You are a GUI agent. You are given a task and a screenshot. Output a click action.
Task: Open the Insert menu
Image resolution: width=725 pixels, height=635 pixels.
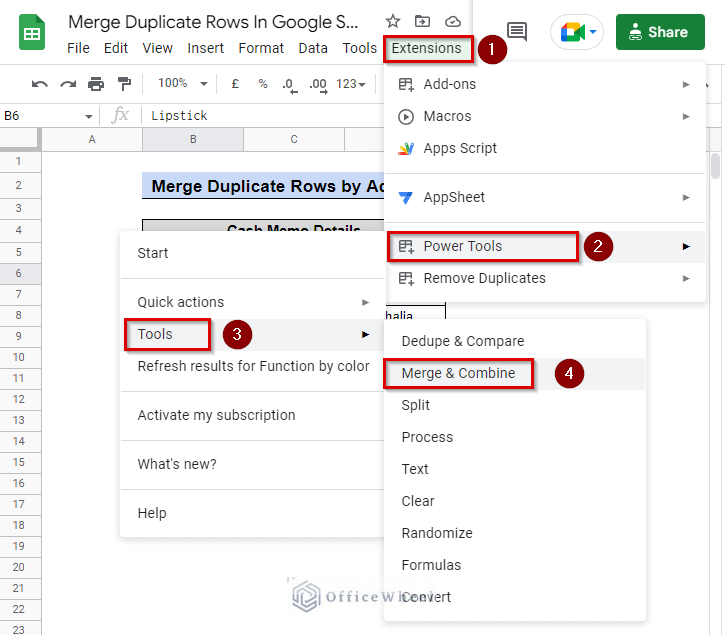[x=205, y=48]
